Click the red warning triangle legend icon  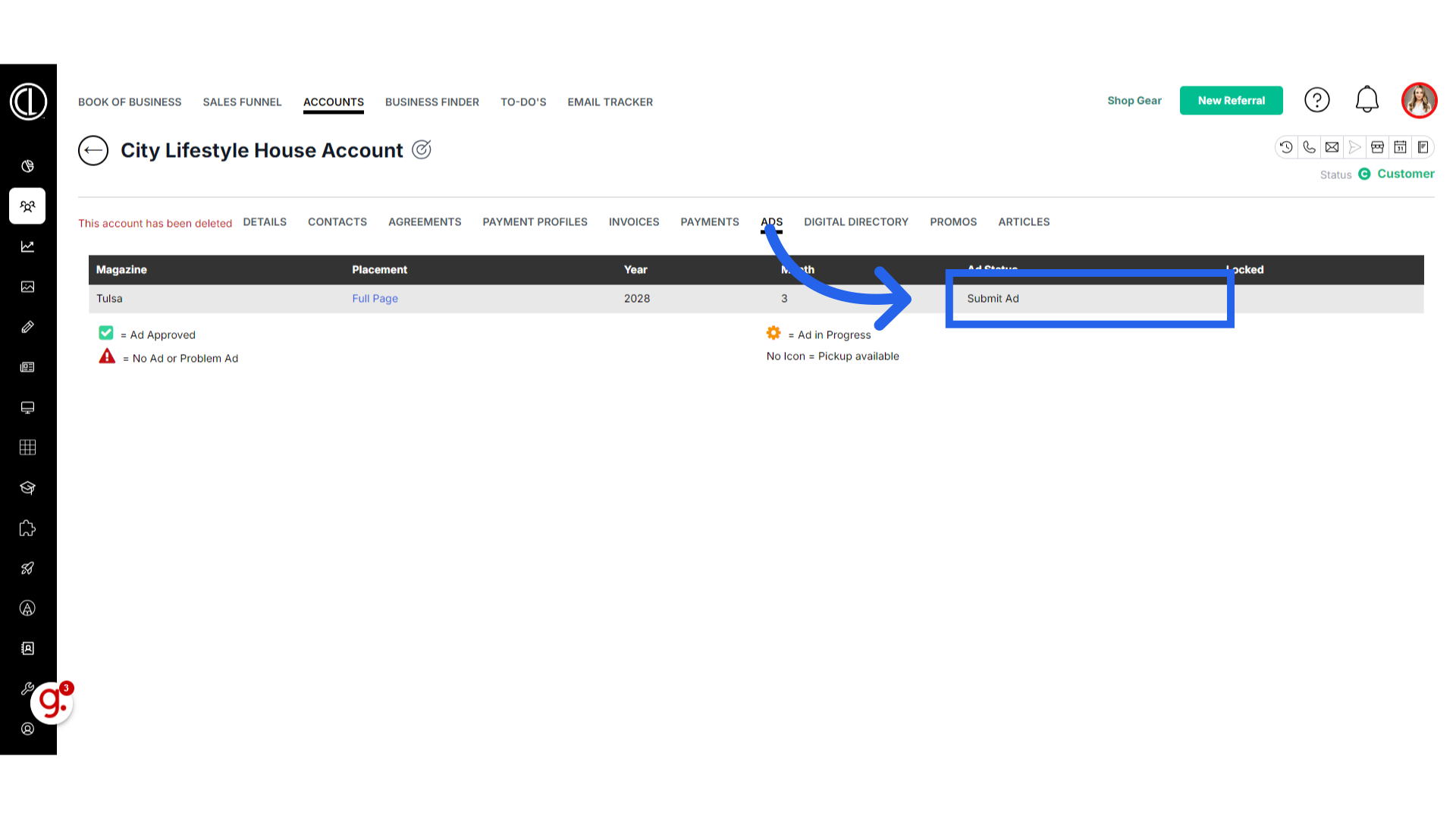[x=107, y=356]
